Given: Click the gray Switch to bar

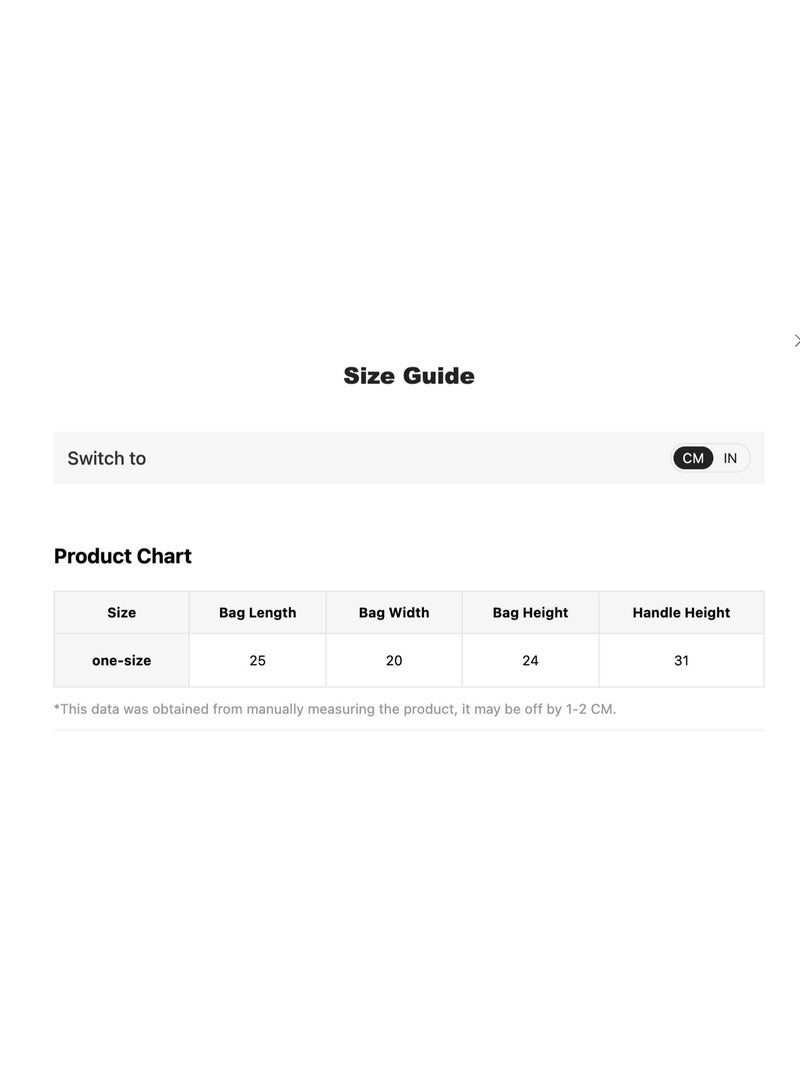Looking at the screenshot, I should [409, 458].
